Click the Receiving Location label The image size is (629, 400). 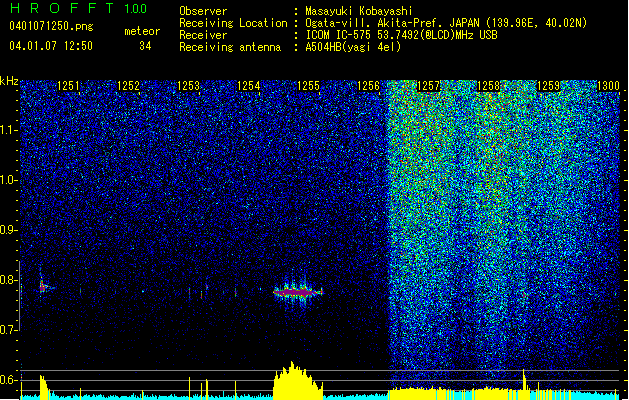233,23
